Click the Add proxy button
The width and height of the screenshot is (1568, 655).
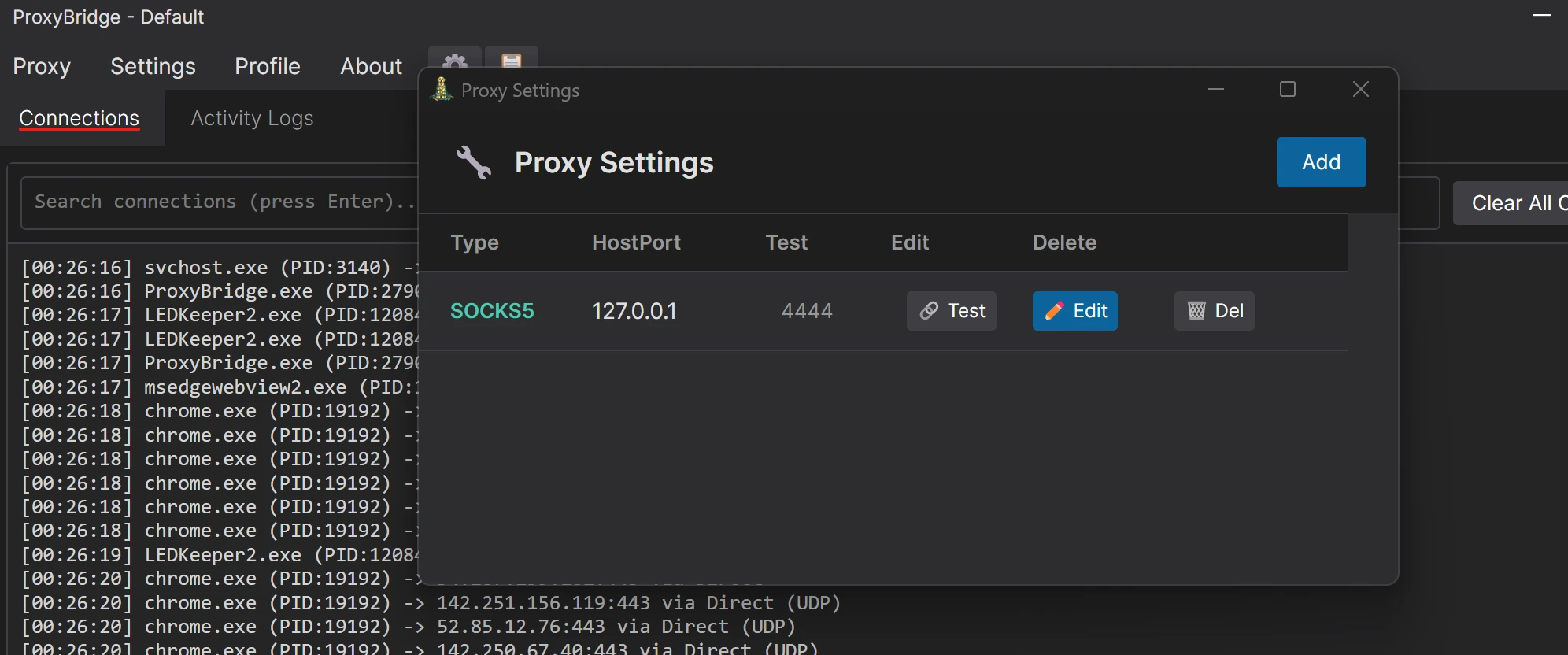[x=1321, y=162]
